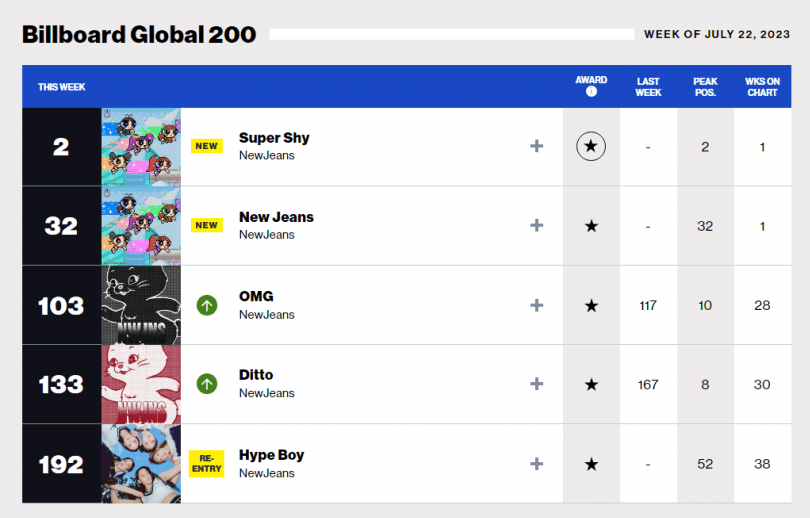Screen dimensions: 810x518
Task: Click peak position 2 for Super Shy
Action: (705, 147)
